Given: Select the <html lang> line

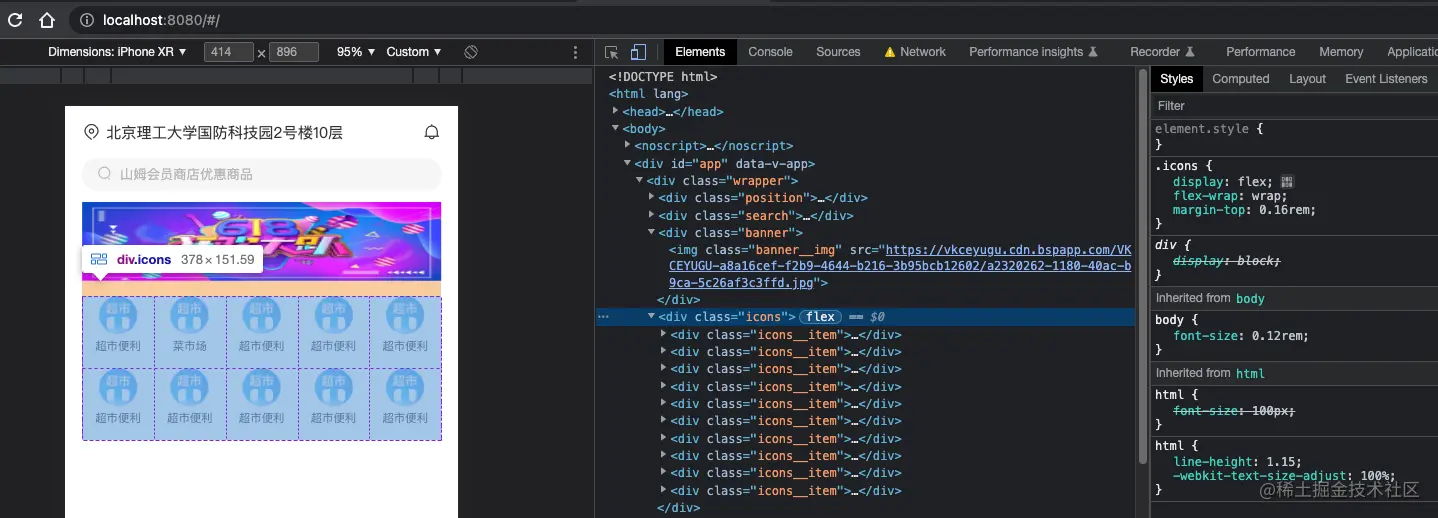Looking at the screenshot, I should (x=649, y=94).
